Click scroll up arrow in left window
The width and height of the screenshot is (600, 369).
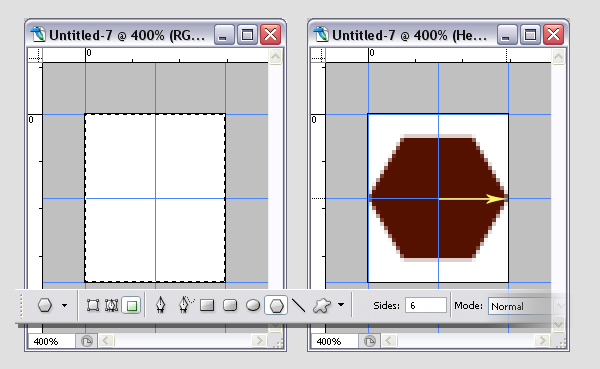point(276,57)
